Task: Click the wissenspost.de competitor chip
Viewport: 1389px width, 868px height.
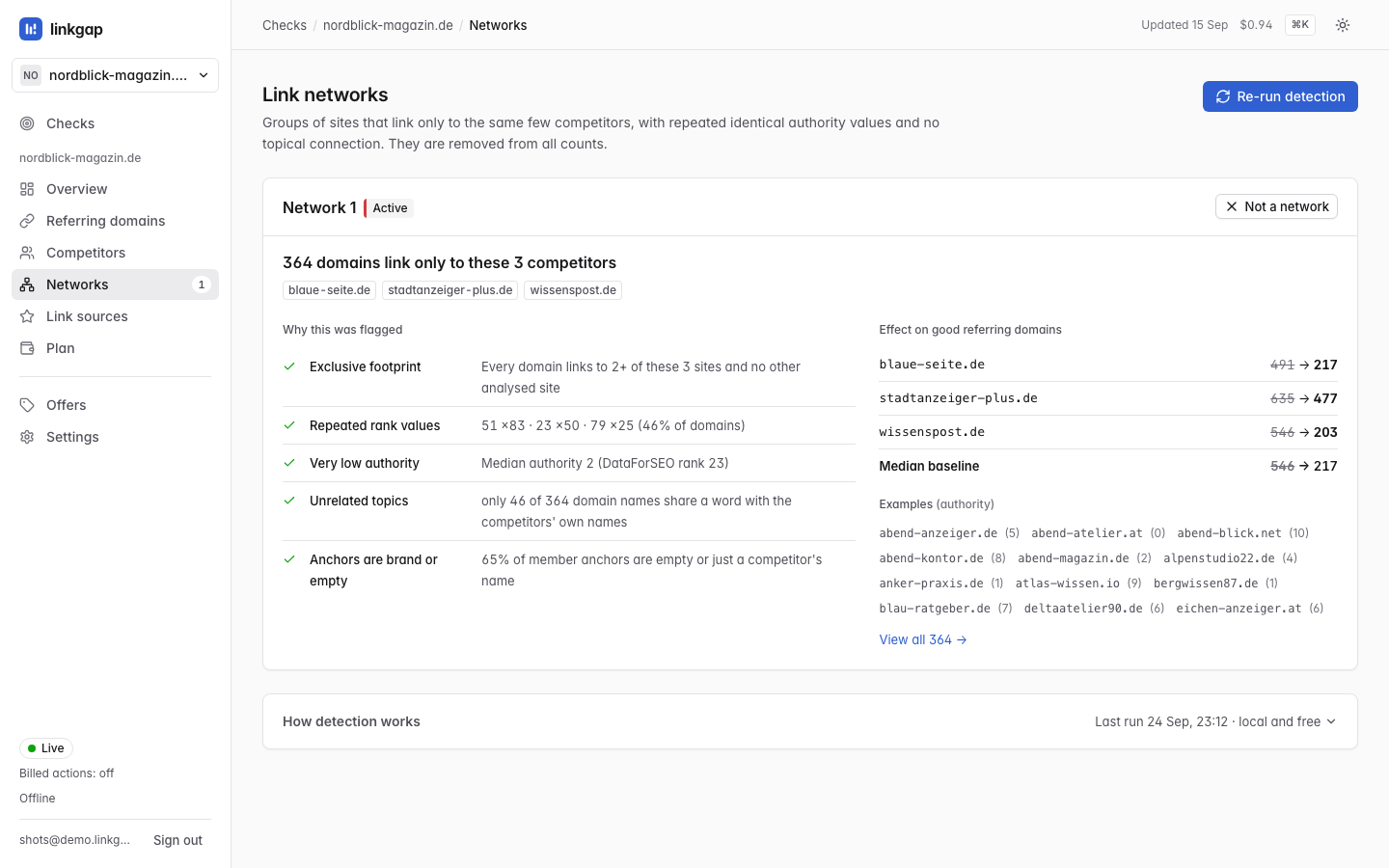Action: 573,290
